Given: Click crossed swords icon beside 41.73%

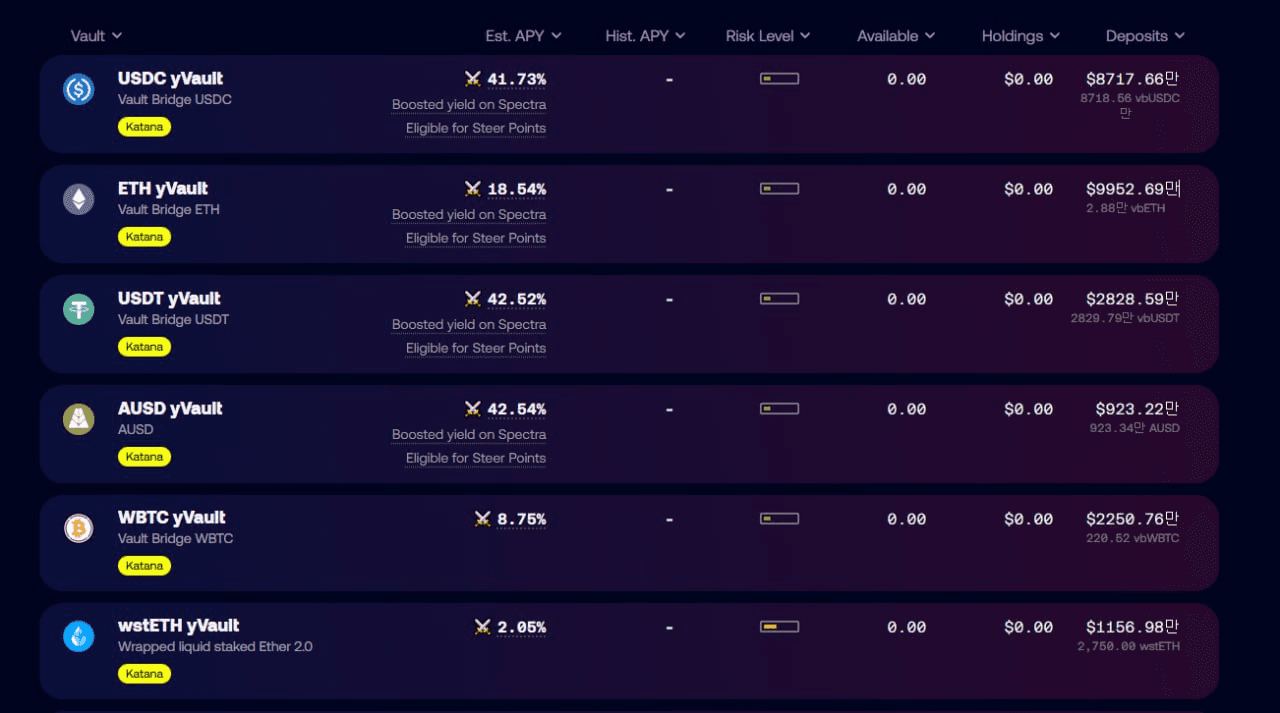Looking at the screenshot, I should (x=473, y=79).
